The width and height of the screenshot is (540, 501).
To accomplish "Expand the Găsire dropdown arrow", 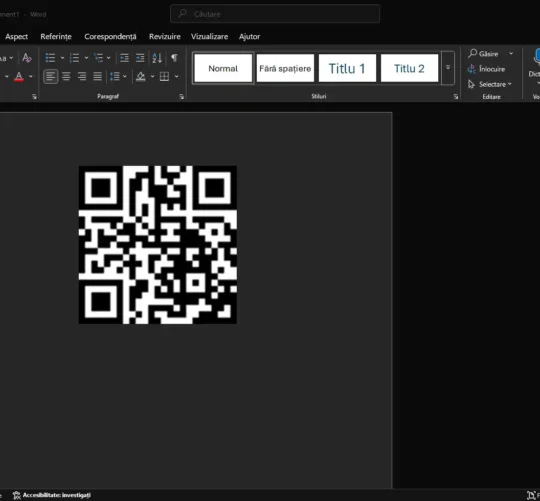I will [x=511, y=54].
